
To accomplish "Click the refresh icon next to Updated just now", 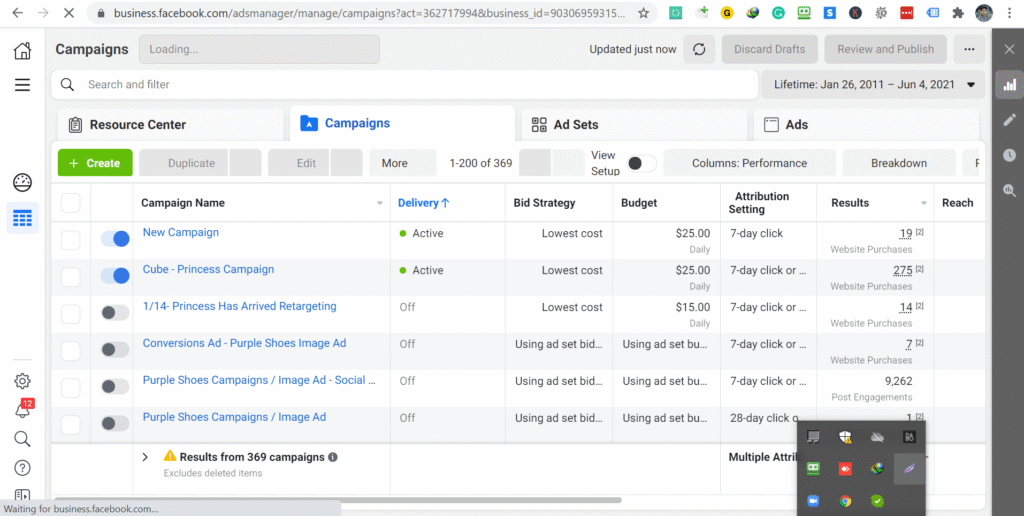I will point(699,49).
